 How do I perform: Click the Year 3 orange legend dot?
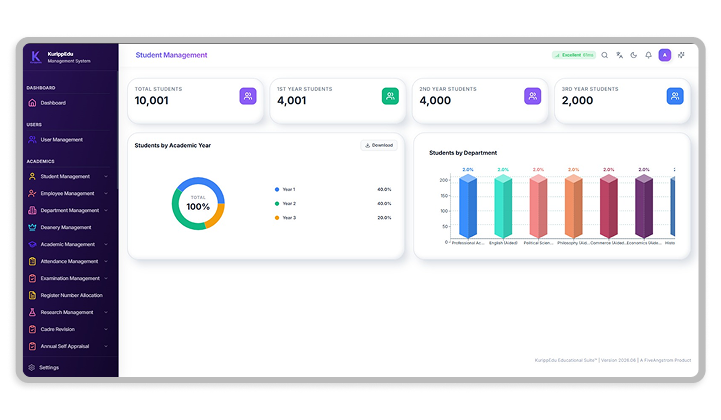(x=277, y=218)
